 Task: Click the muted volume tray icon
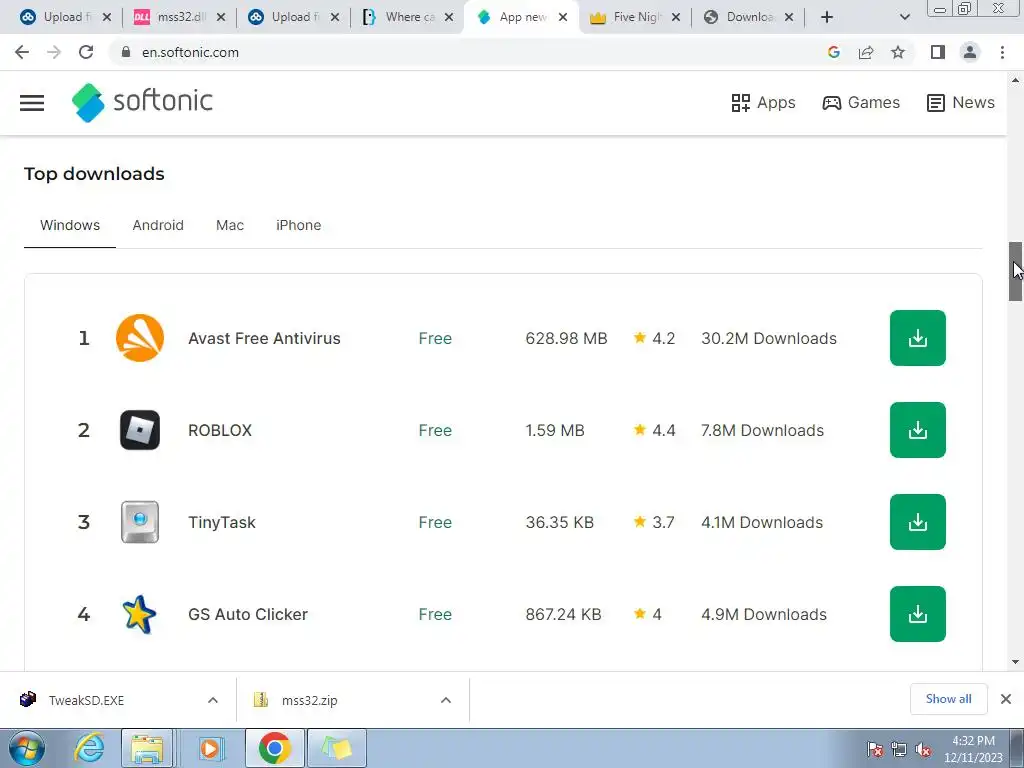[923, 750]
